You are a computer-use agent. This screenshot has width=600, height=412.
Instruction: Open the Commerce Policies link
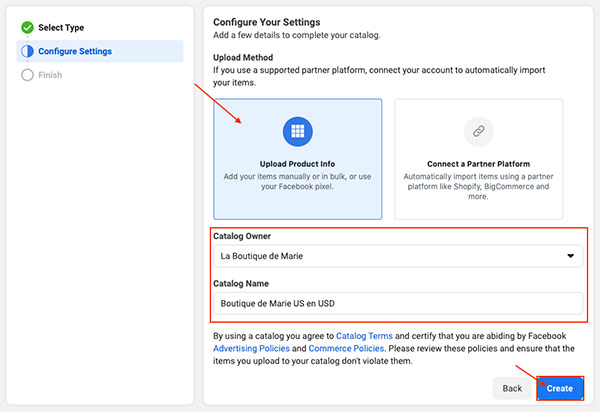pyautogui.click(x=346, y=348)
